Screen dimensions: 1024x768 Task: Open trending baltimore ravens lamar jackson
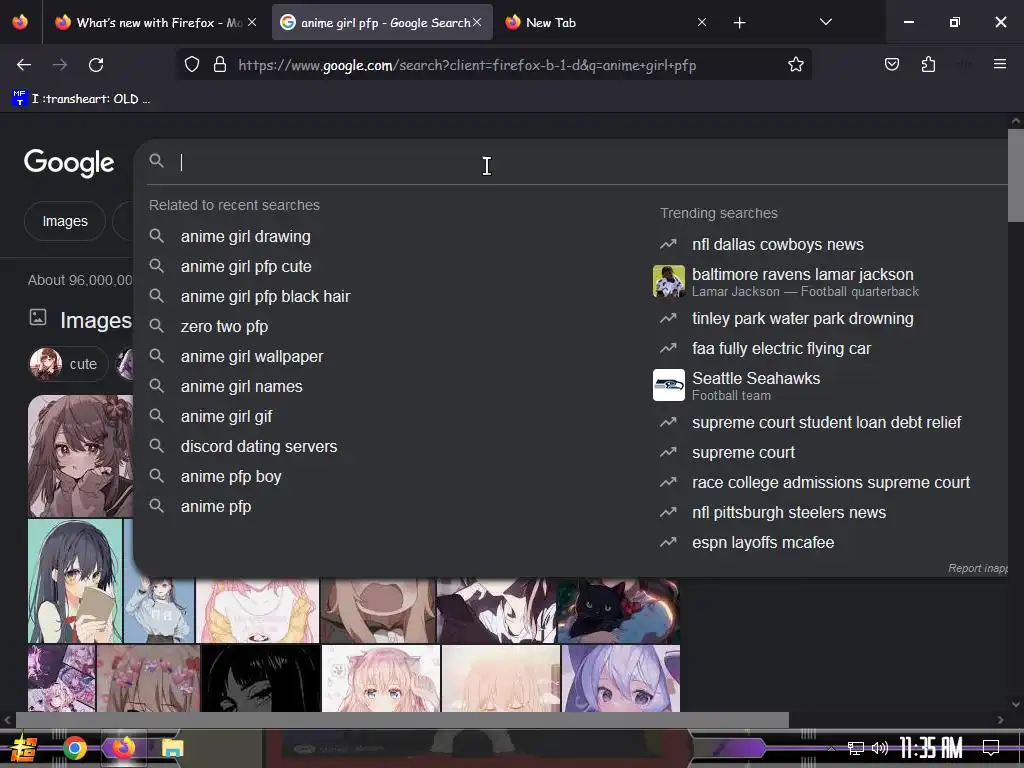click(803, 281)
